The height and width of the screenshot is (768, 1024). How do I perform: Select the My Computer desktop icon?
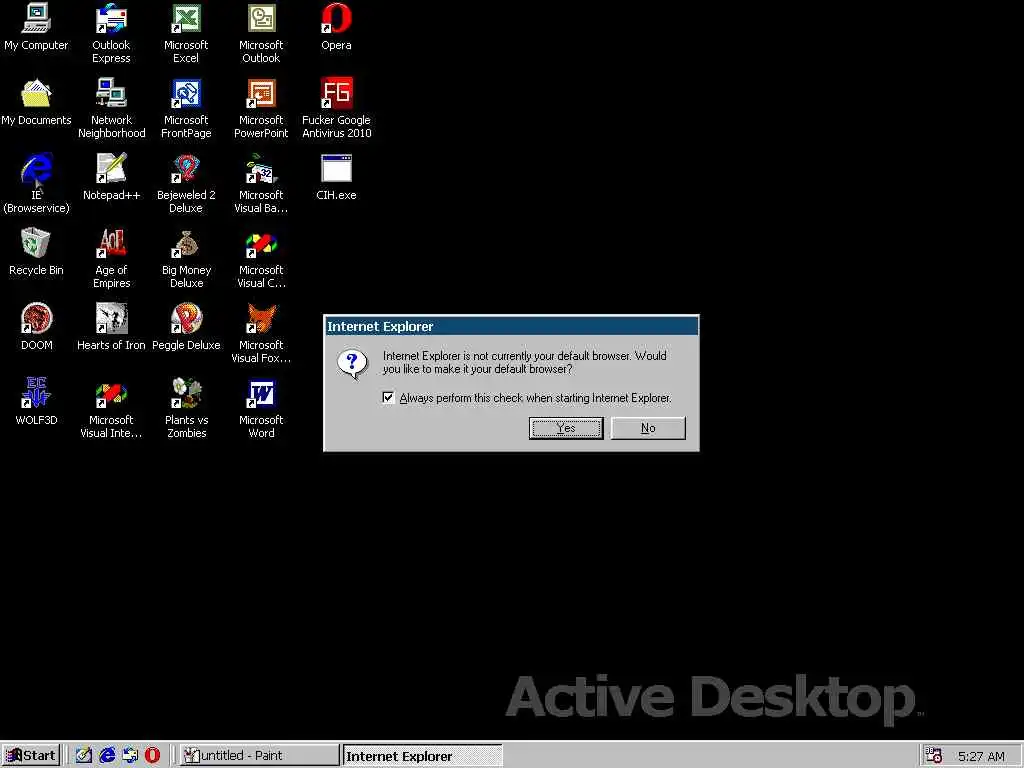[36, 18]
